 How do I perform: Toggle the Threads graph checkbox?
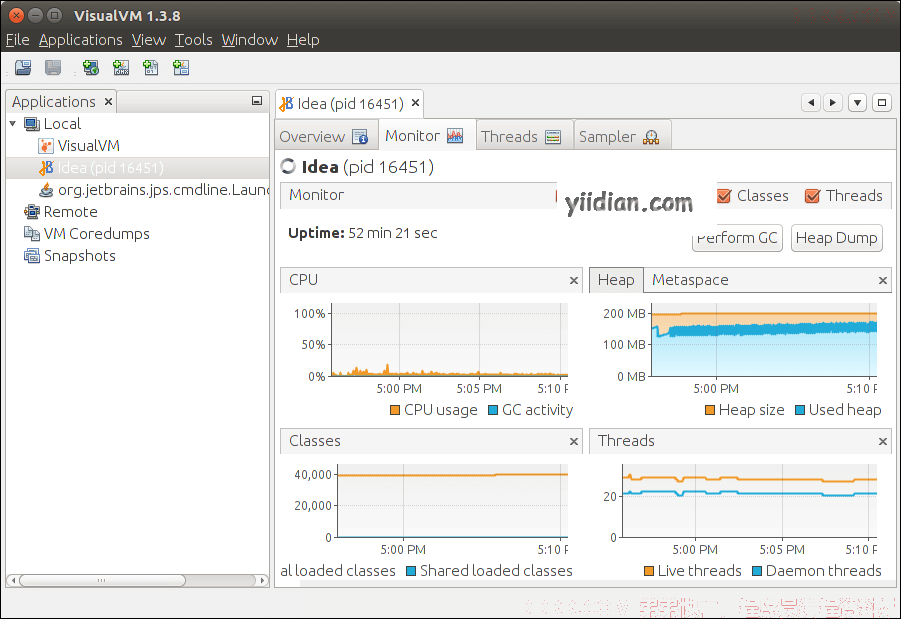click(x=813, y=196)
